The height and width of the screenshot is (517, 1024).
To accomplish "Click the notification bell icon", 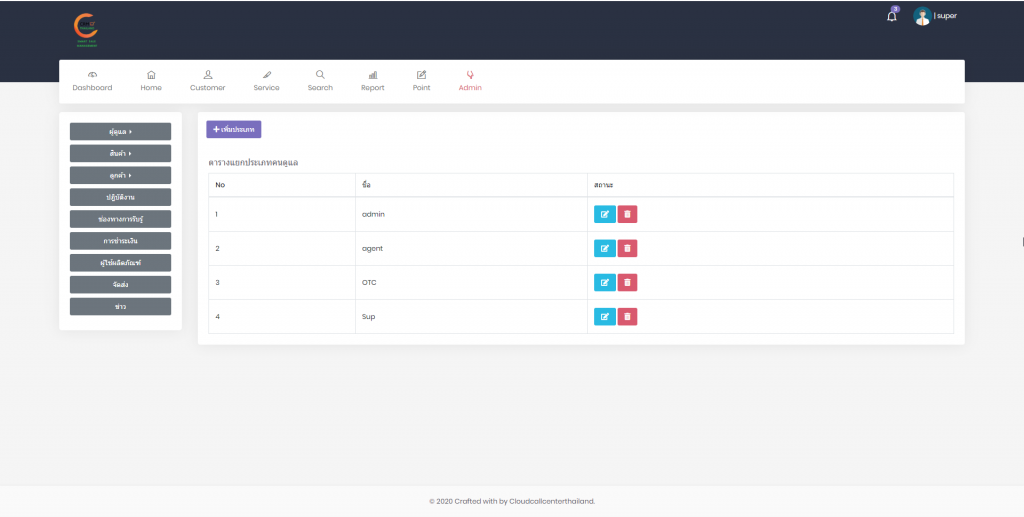I will [892, 16].
